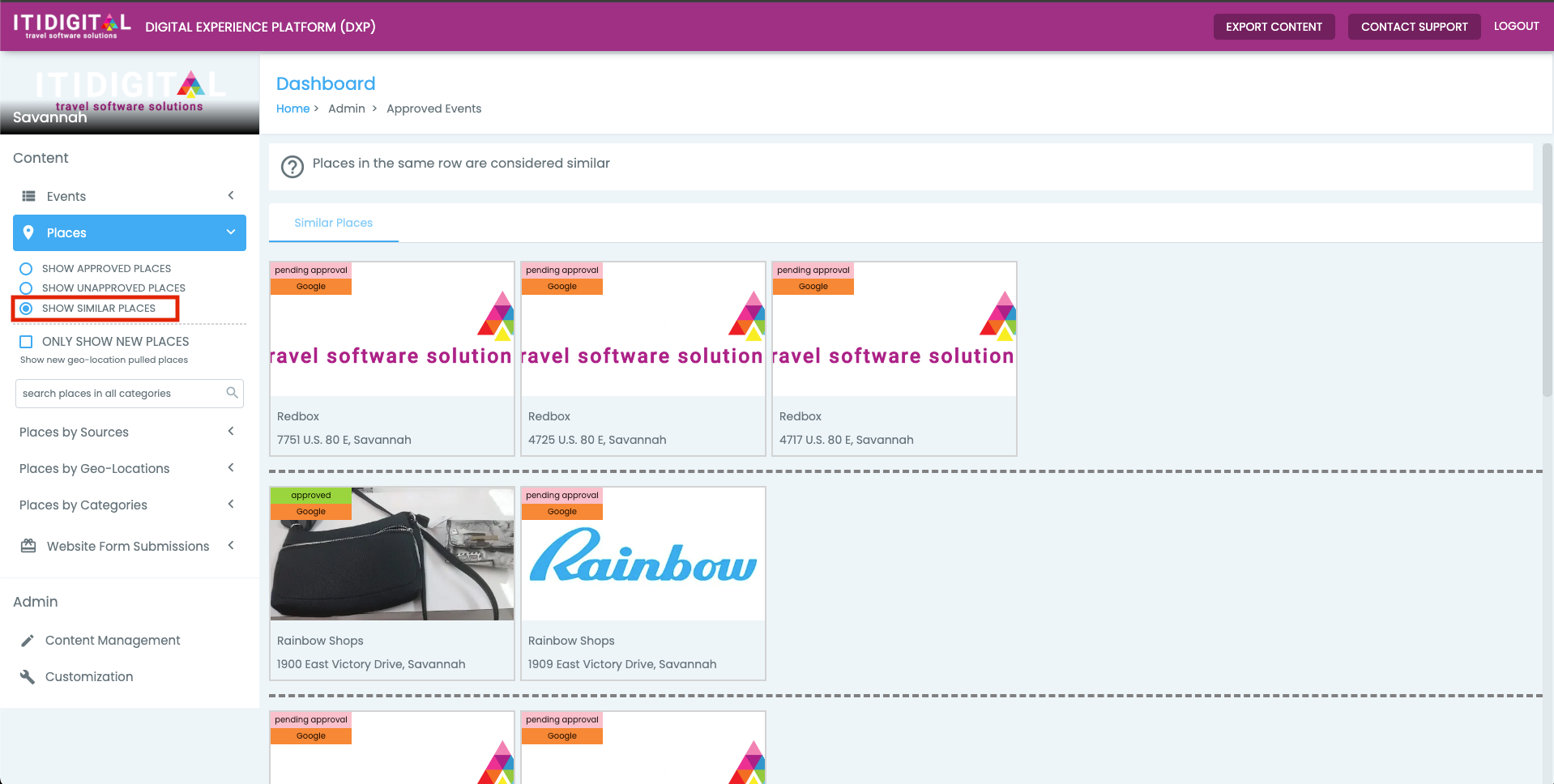Image resolution: width=1554 pixels, height=784 pixels.
Task: Click the Savannah site banner
Action: (x=130, y=94)
